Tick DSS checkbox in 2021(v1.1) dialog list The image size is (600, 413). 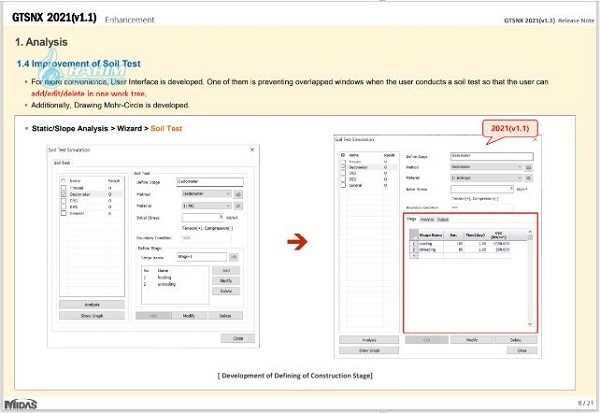(343, 179)
